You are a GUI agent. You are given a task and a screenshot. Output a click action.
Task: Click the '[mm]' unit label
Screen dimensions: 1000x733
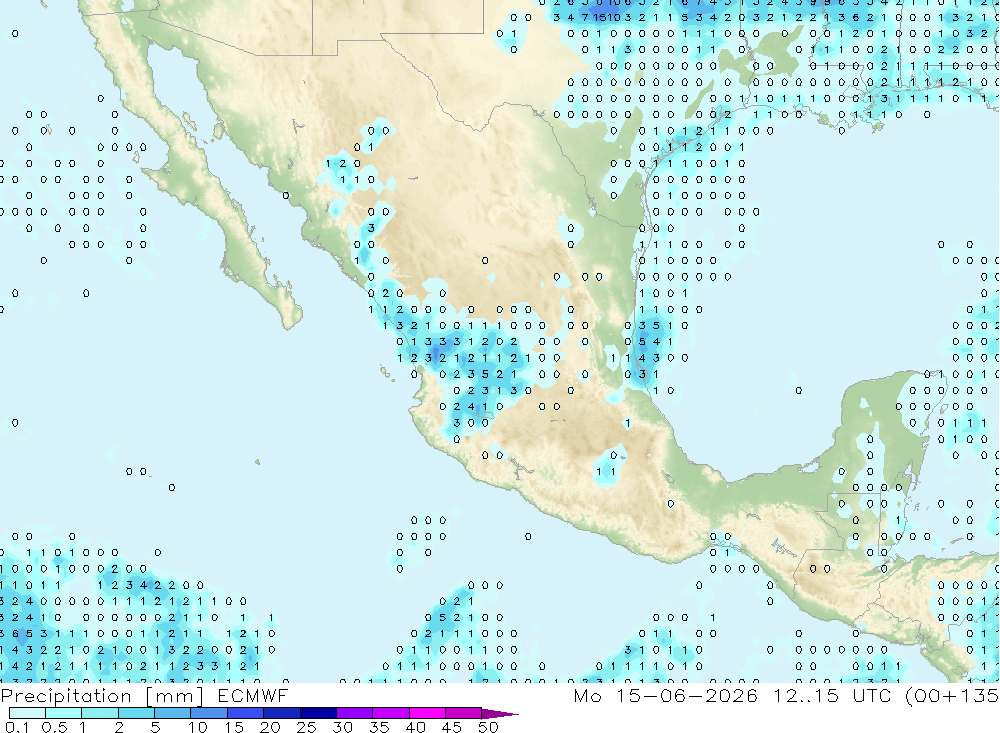pos(175,696)
